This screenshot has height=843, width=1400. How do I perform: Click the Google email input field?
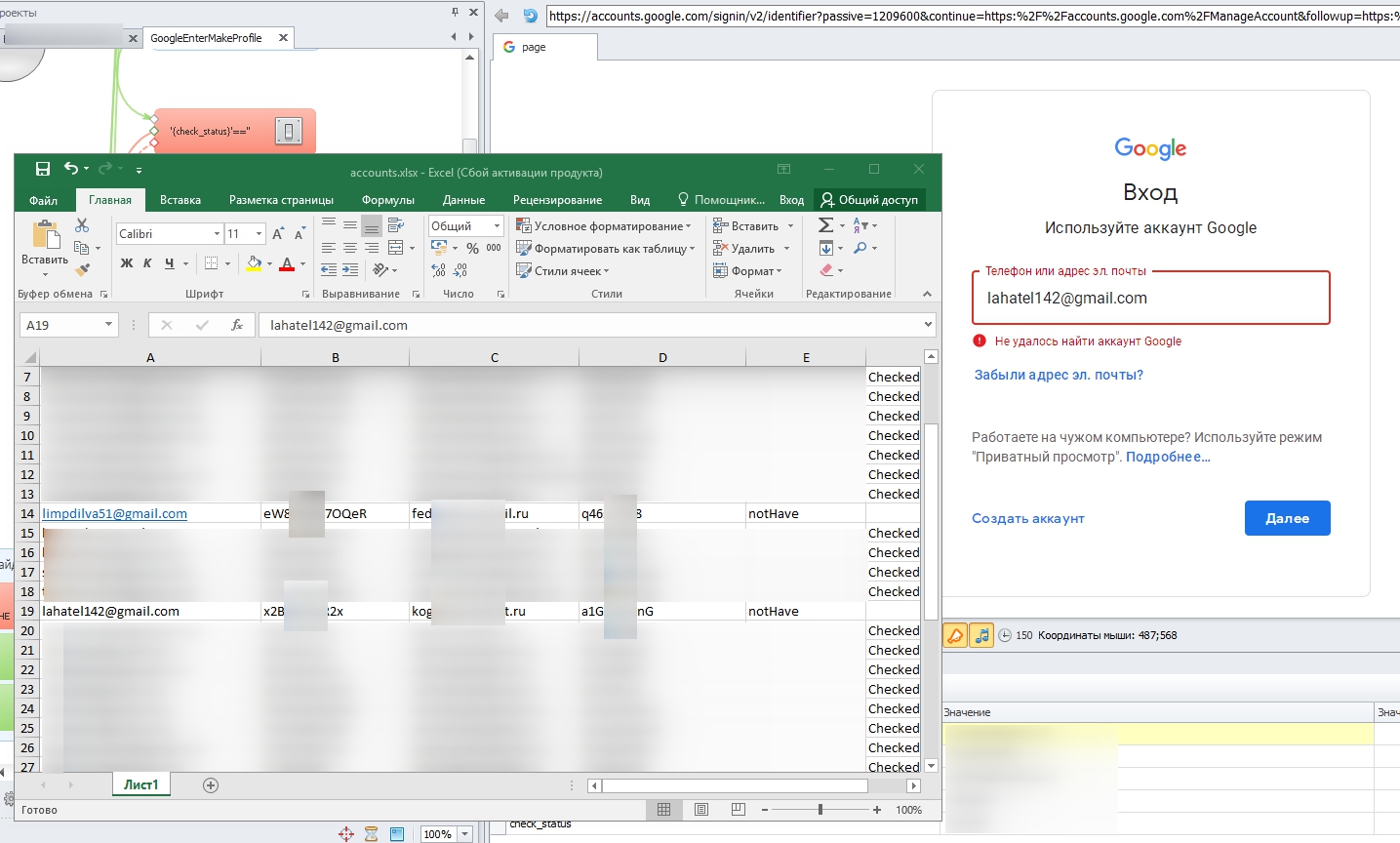tap(1150, 299)
